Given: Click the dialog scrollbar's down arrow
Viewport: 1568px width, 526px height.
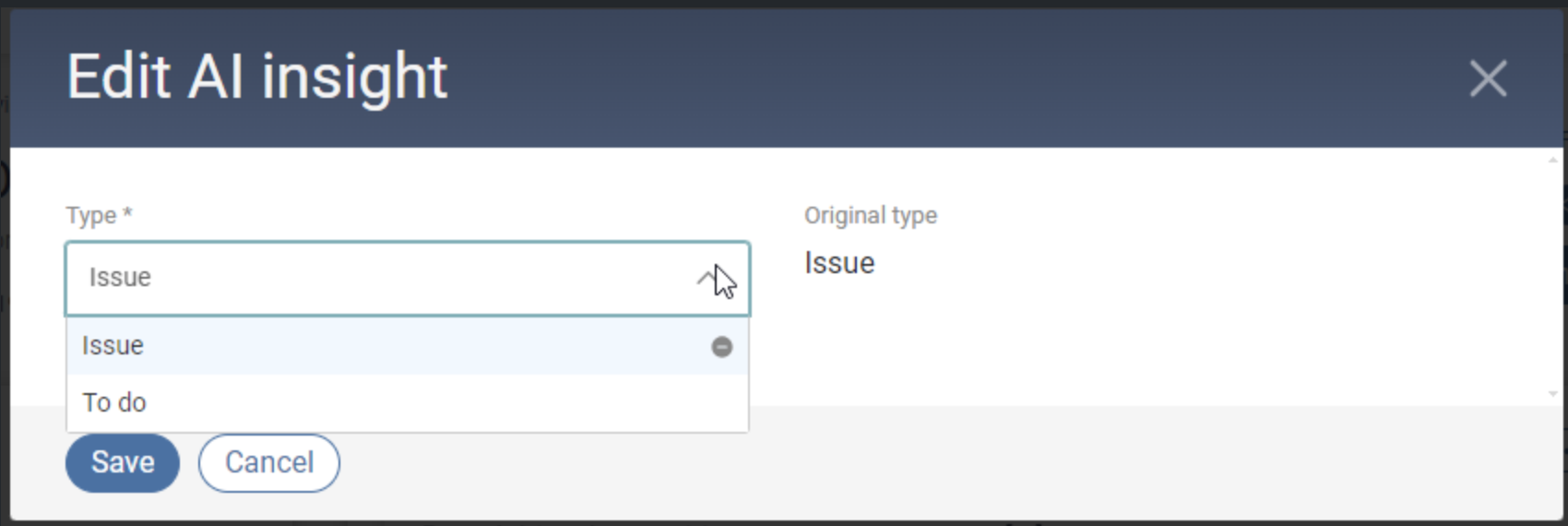Looking at the screenshot, I should [1553, 394].
